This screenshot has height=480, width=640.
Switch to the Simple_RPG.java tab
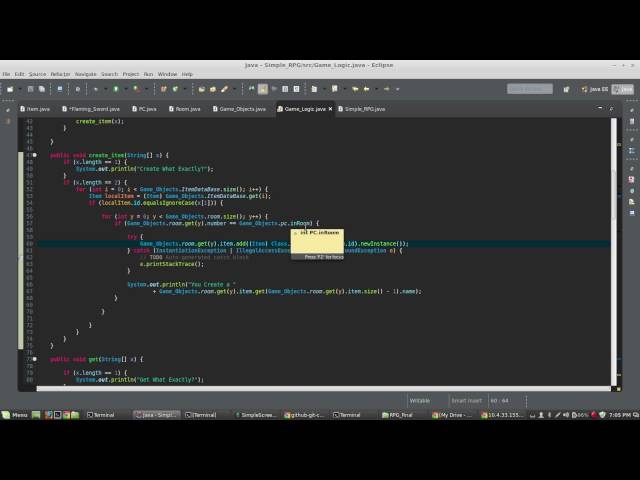click(362, 109)
